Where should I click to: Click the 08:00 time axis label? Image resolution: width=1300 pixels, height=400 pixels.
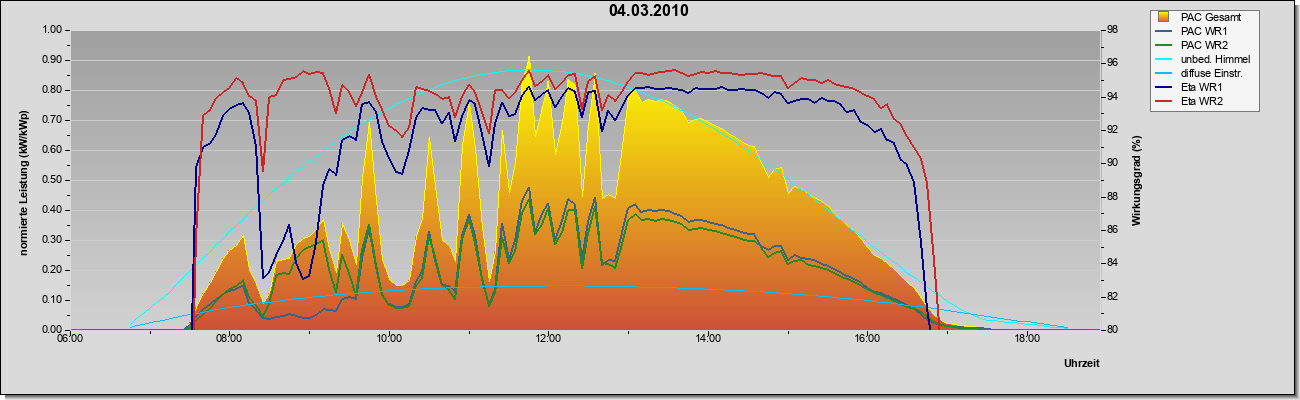[229, 340]
